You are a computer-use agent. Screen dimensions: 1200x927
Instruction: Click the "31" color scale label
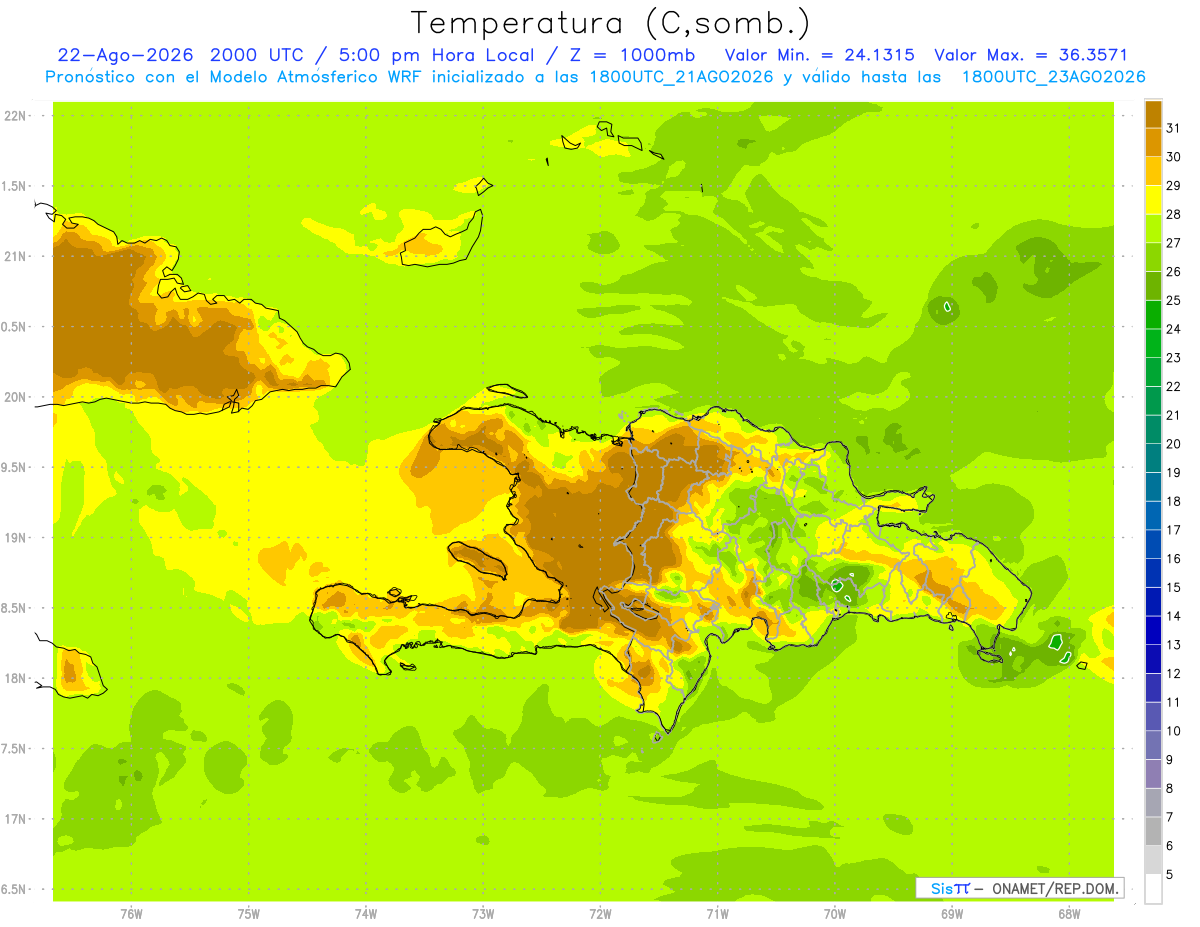[1174, 128]
